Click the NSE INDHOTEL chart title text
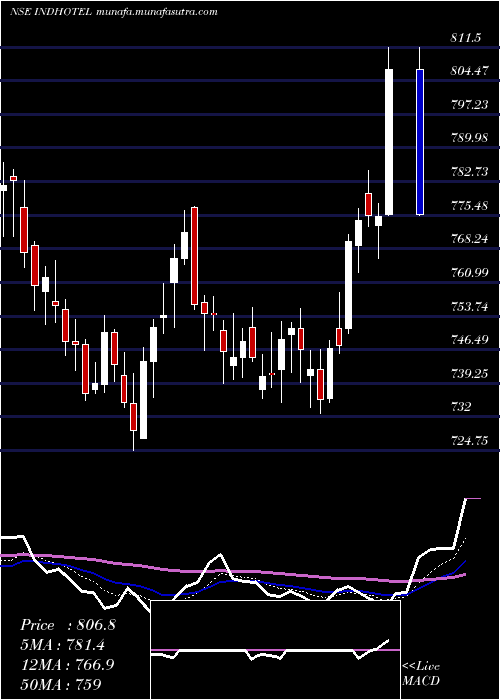Screen dimensions: 500x700 coord(113,12)
